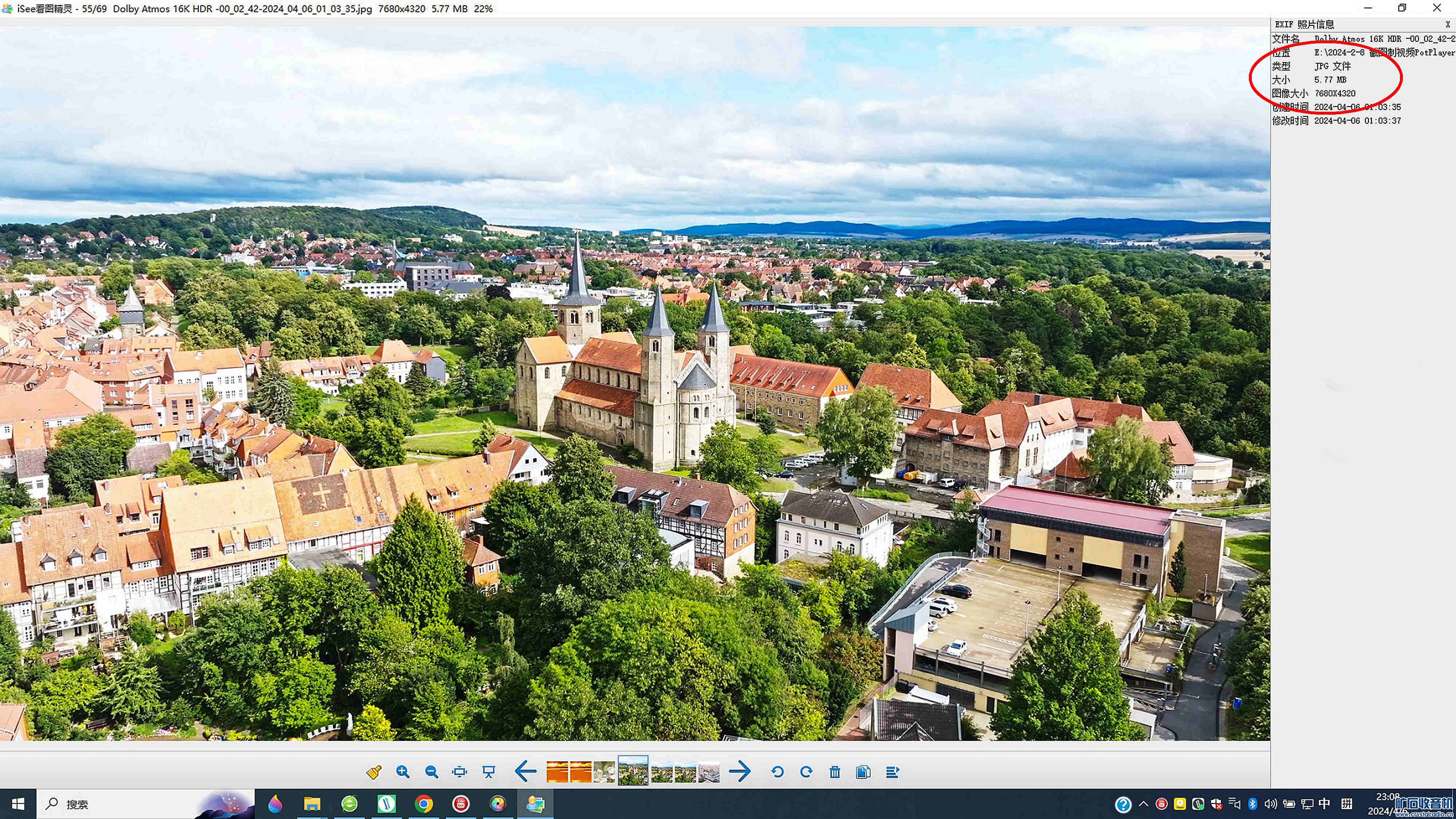Rotate image clockwise

click(807, 772)
